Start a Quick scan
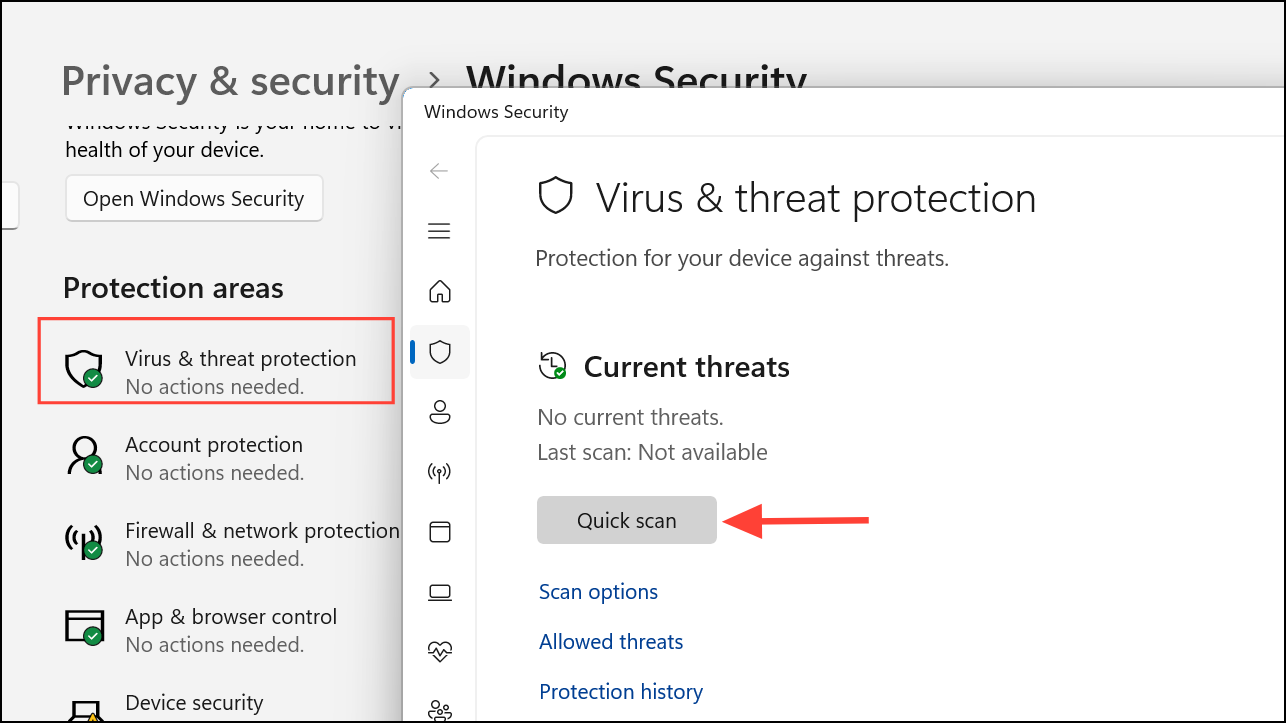This screenshot has width=1286, height=723. [x=626, y=520]
